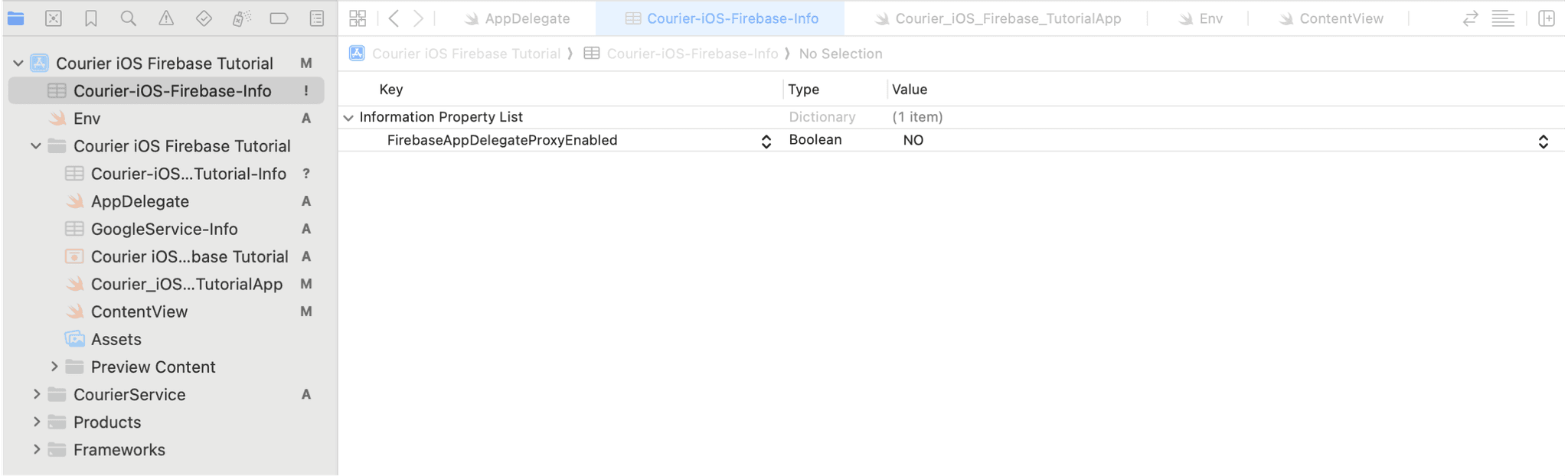Expand the CourierService folder
The height and width of the screenshot is (476, 1568).
36,394
